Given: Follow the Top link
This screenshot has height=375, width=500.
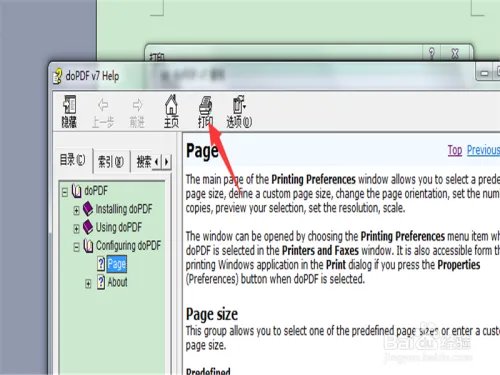Looking at the screenshot, I should point(455,150).
